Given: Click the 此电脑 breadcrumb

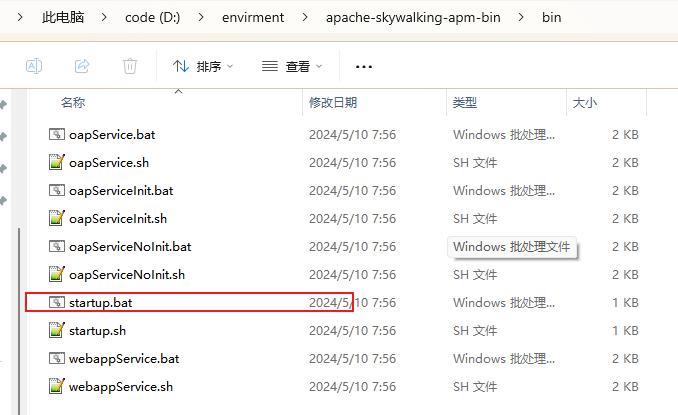Looking at the screenshot, I should tap(63, 17).
